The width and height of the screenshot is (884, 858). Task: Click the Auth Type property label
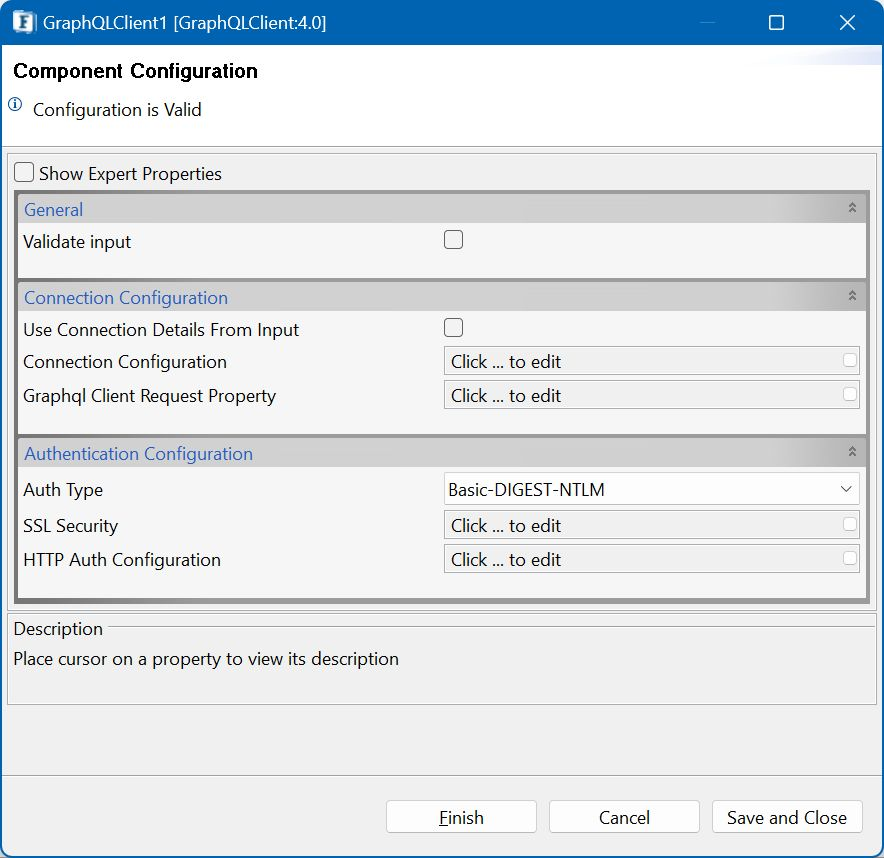[x=63, y=490]
